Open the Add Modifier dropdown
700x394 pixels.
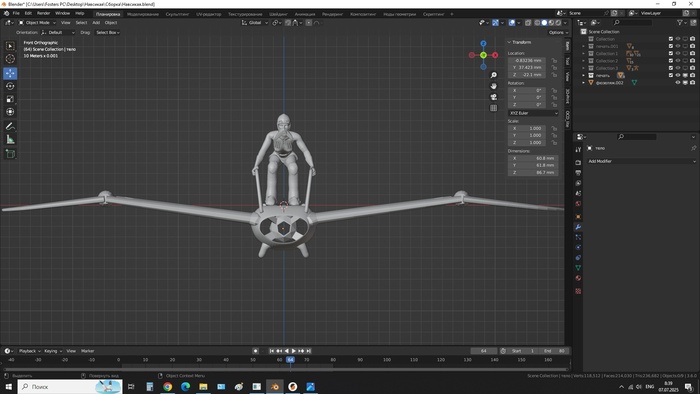(x=642, y=161)
